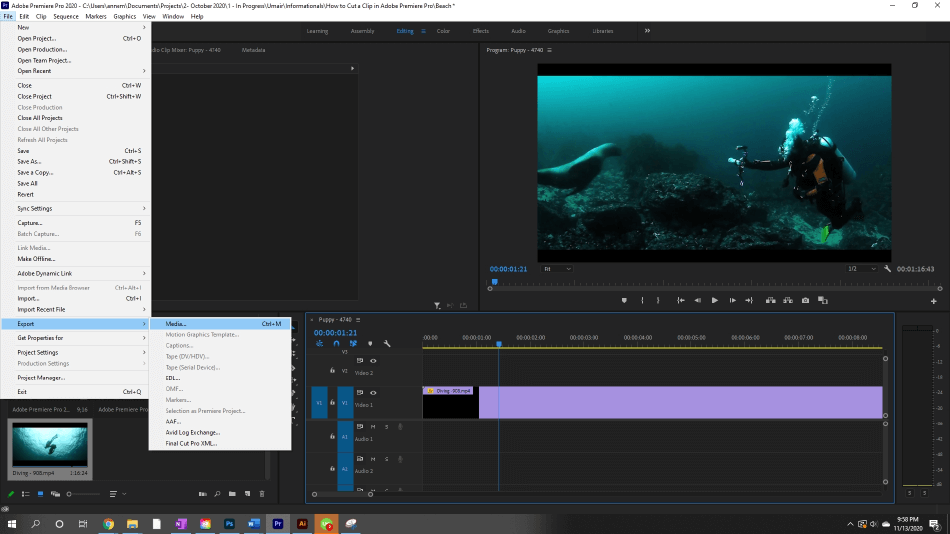
Task: Click the Clear trash icon in Project panel
Action: (262, 494)
